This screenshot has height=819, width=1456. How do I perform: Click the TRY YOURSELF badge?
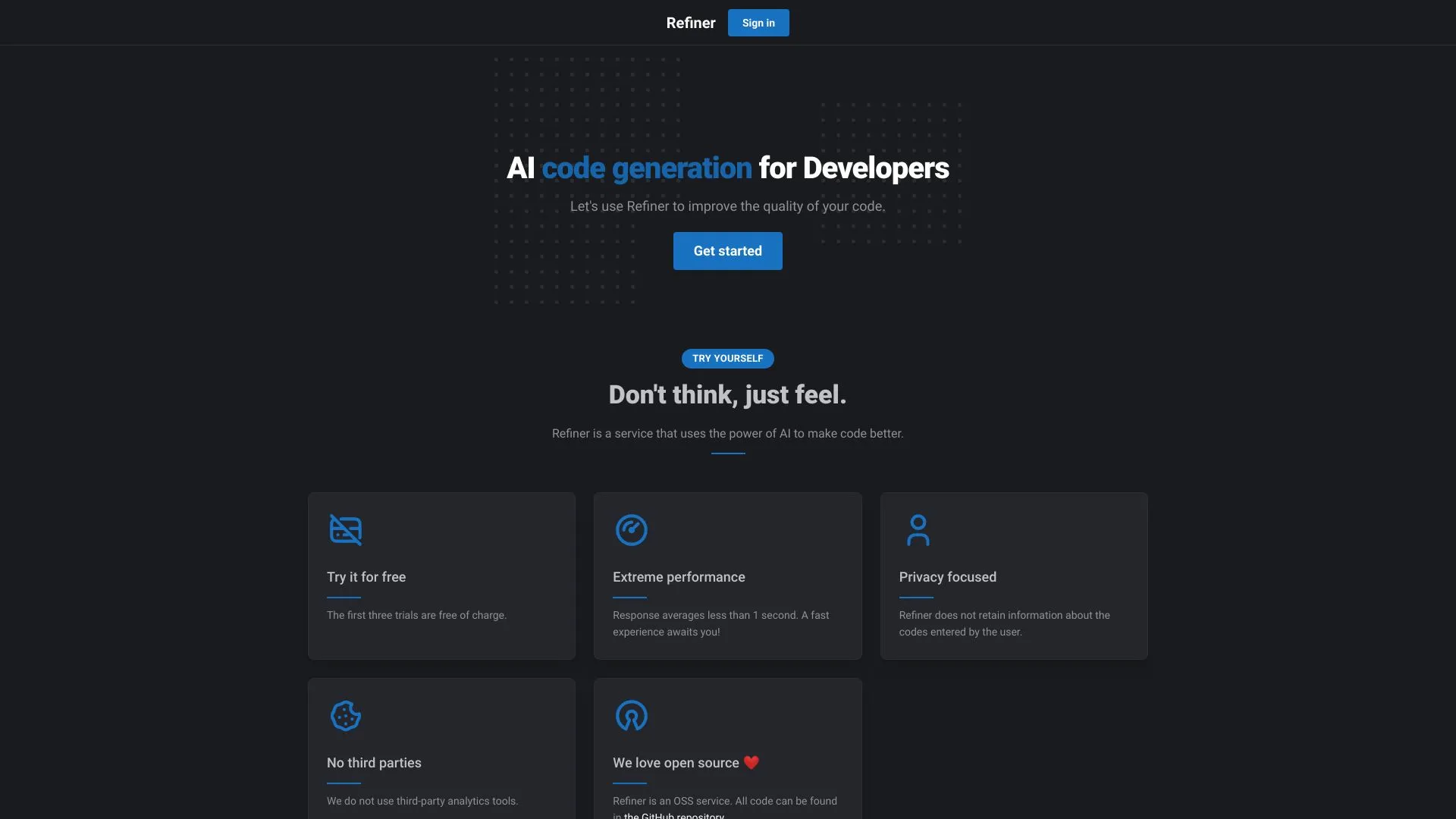(x=727, y=358)
